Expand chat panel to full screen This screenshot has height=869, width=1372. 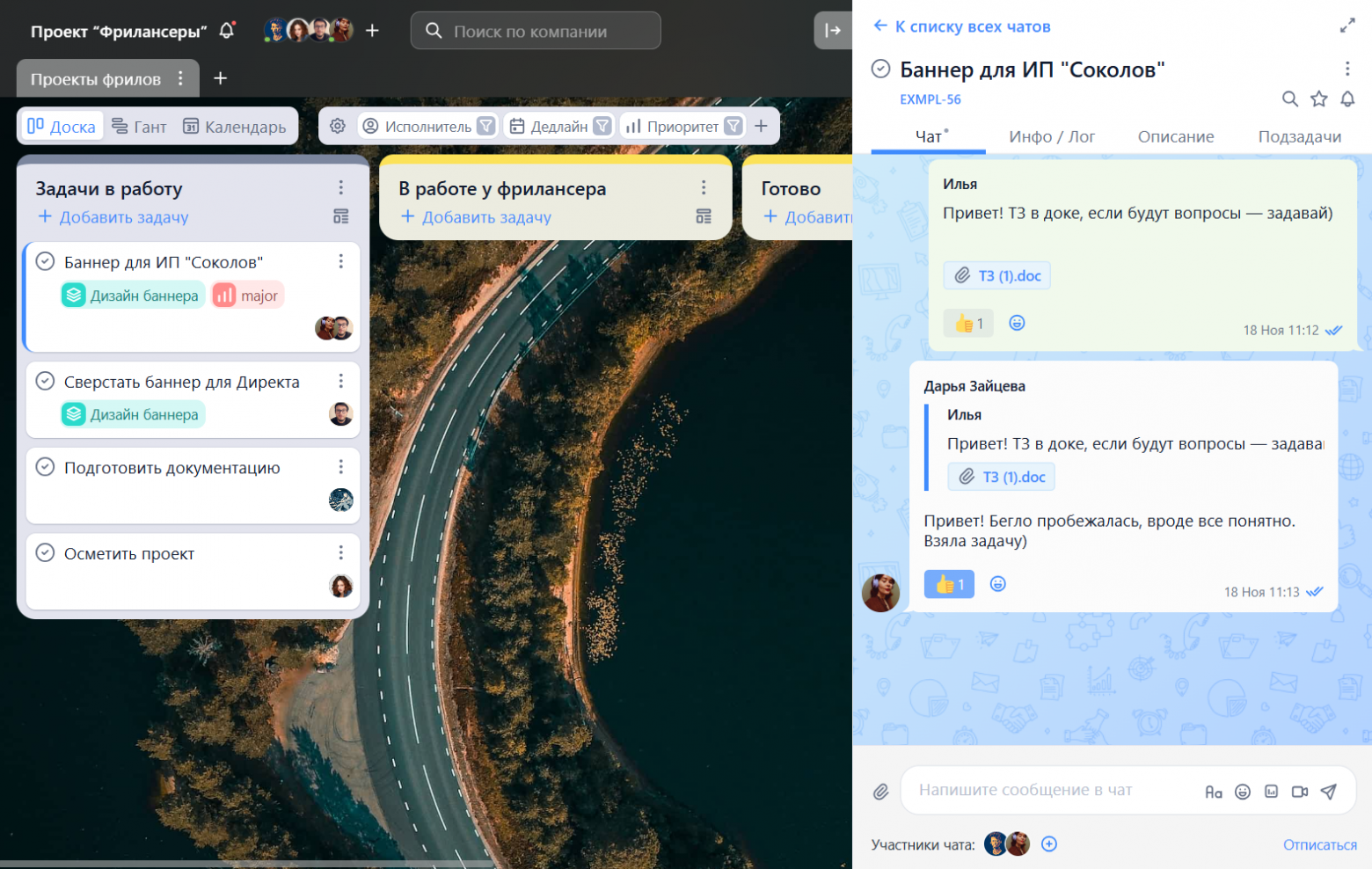click(x=1346, y=26)
